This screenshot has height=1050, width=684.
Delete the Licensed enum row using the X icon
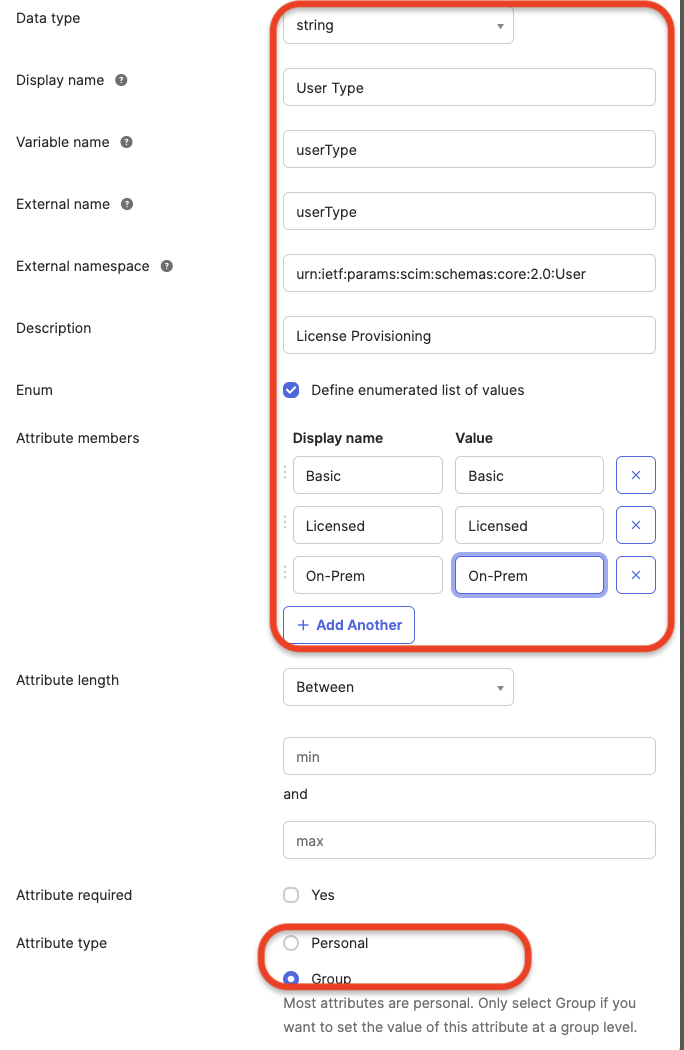(635, 525)
